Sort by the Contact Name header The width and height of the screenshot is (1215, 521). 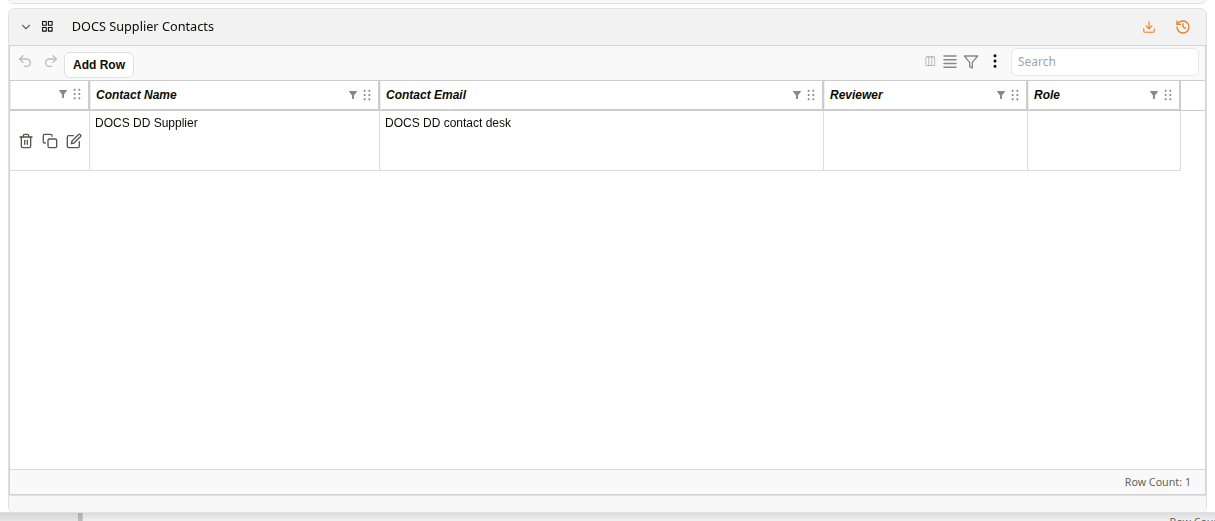click(136, 95)
